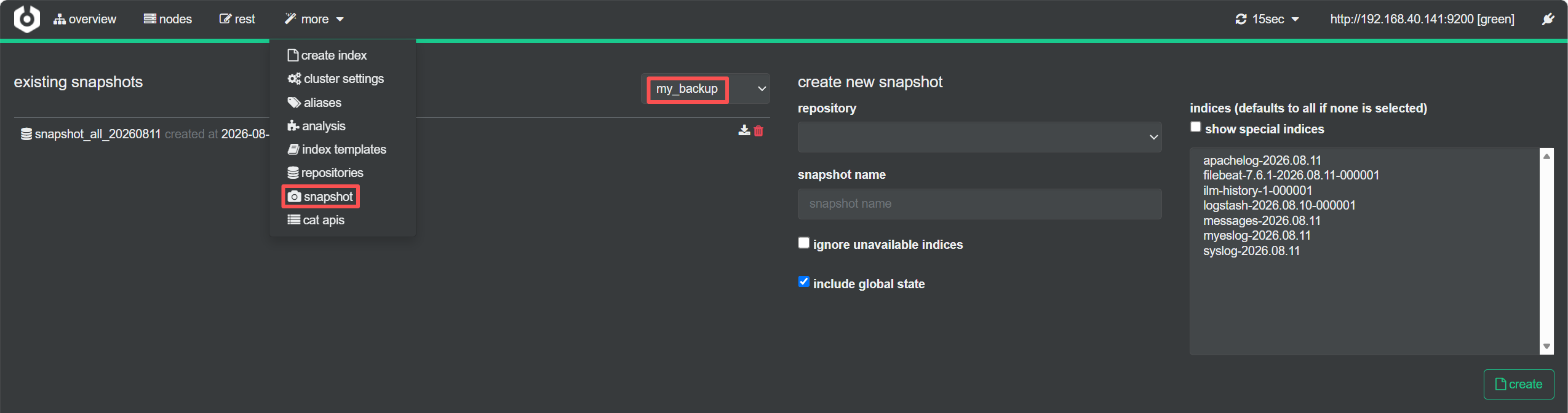
Task: Click the indices list scrollbar down arrow
Action: click(x=1546, y=346)
